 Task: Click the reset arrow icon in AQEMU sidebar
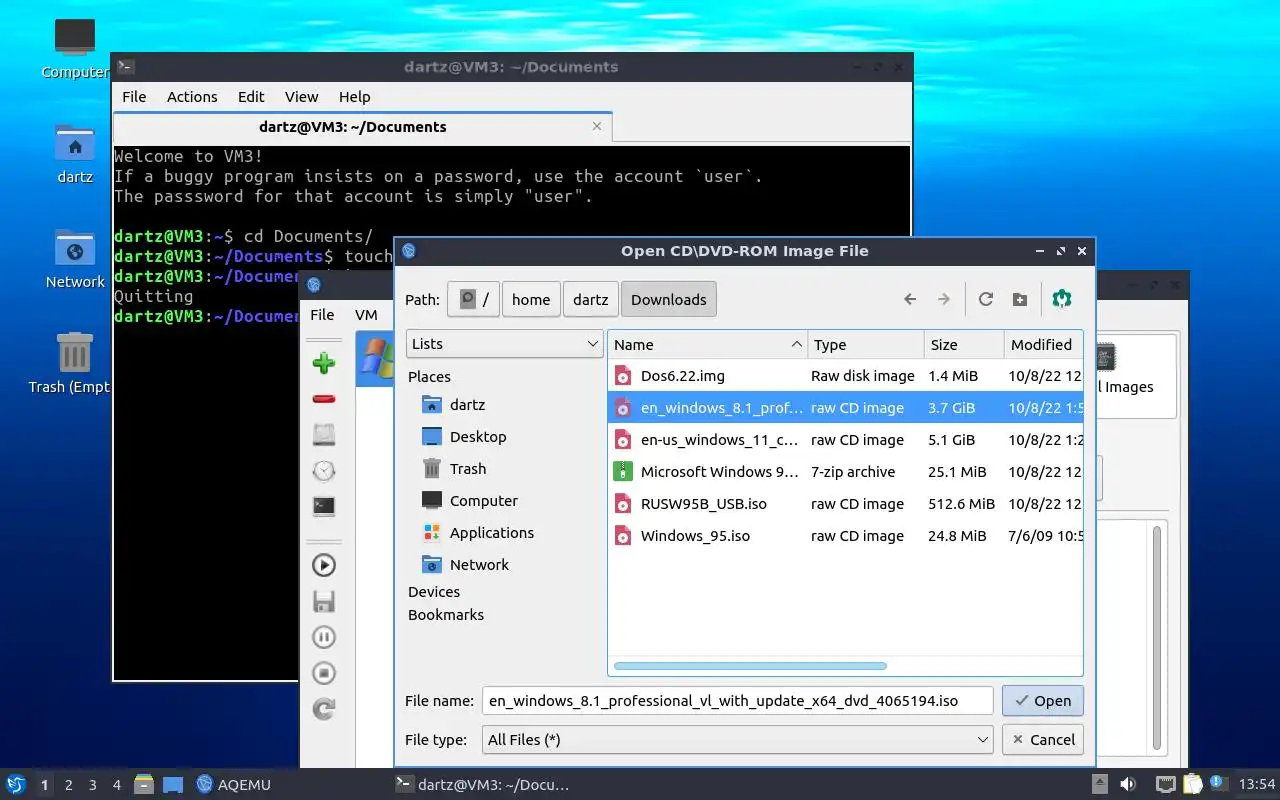(323, 709)
